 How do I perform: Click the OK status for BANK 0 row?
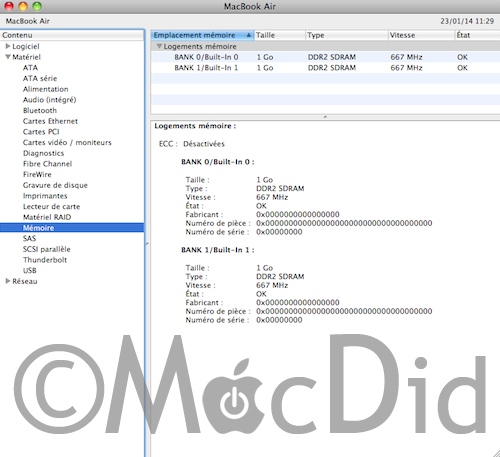(x=462, y=57)
